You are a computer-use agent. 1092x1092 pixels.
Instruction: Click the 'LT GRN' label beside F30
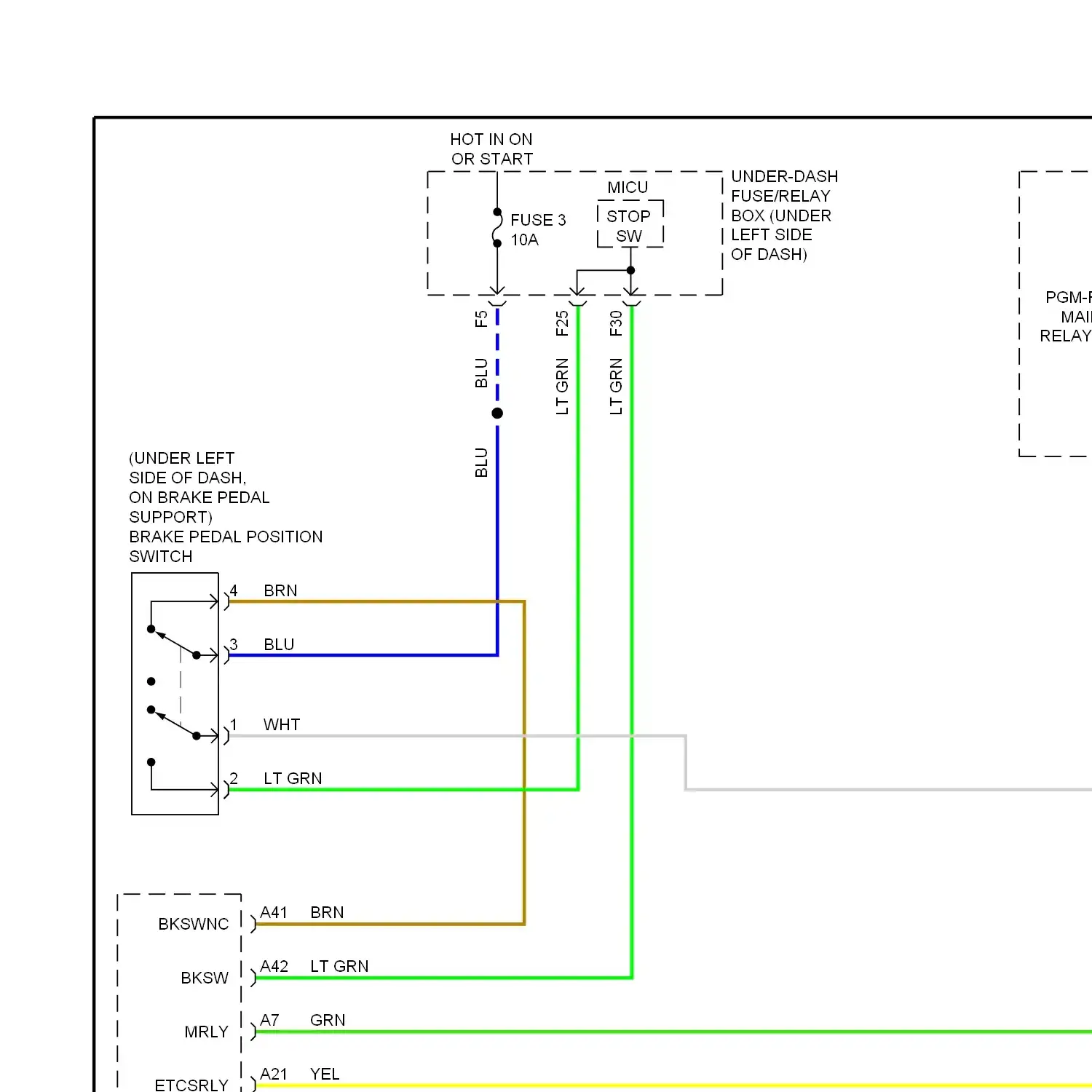click(616, 387)
